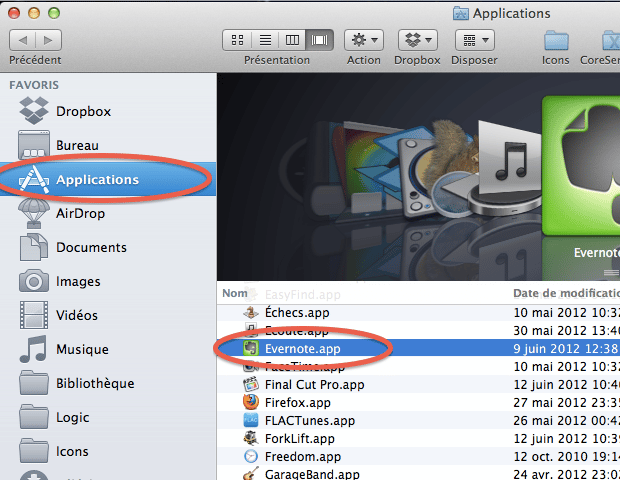Select Final Cut Pro.app in the list
Viewport: 620px width, 480px height.
coord(418,385)
